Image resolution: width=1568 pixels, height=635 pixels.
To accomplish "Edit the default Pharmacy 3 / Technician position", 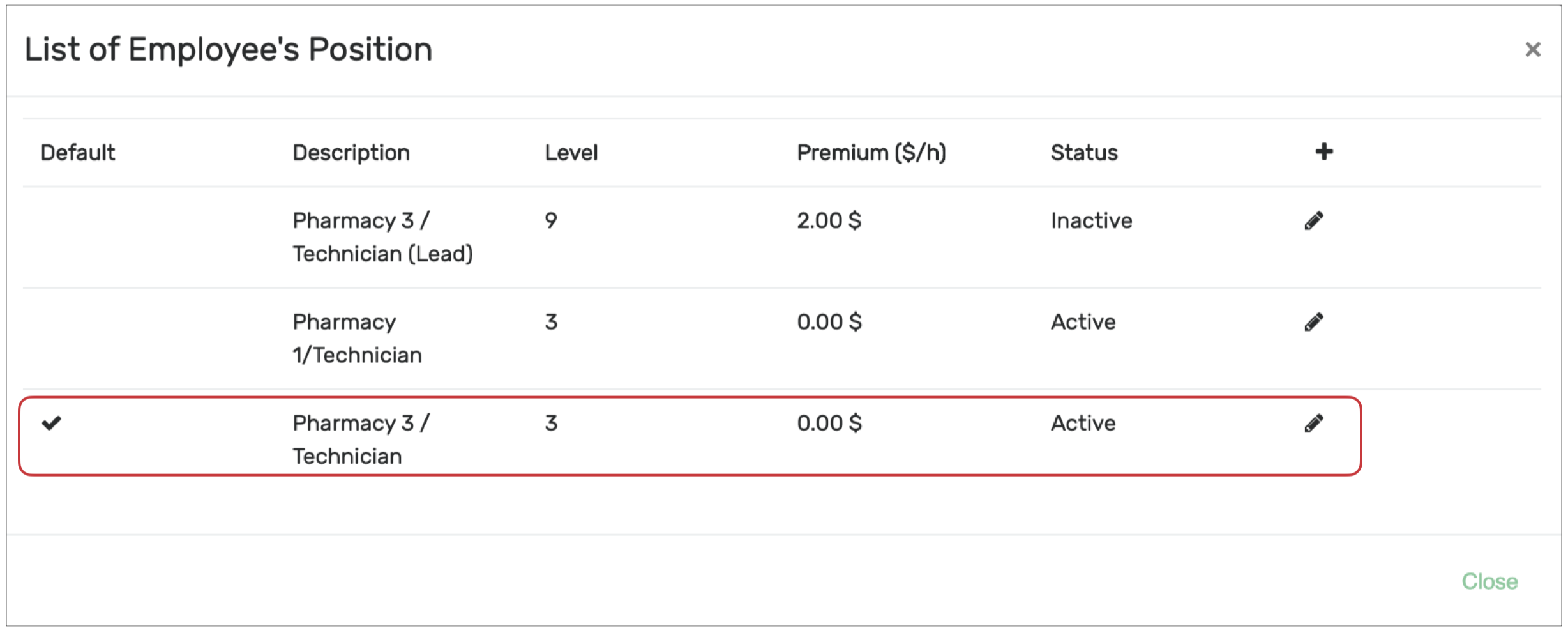I will [x=1313, y=423].
